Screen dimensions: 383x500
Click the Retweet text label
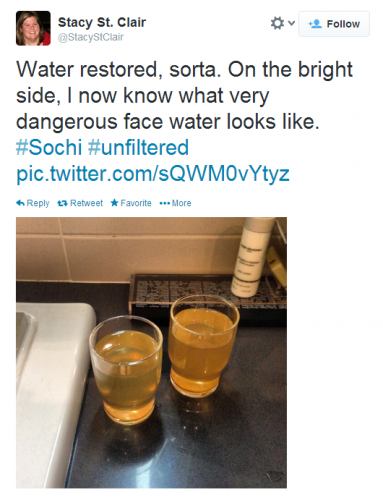point(86,203)
